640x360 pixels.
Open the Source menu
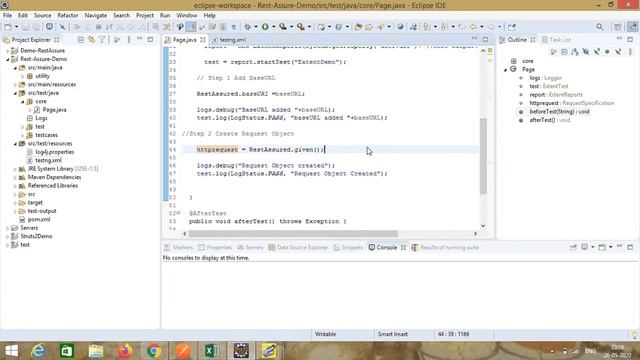click(42, 16)
